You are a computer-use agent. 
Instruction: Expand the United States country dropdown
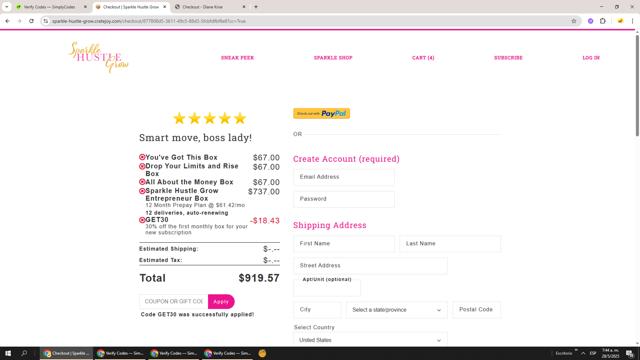pos(370,340)
